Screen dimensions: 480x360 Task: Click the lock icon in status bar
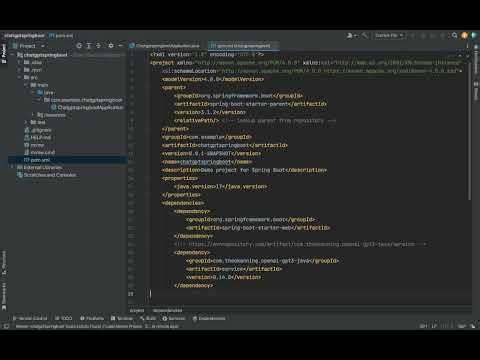(x=473, y=326)
